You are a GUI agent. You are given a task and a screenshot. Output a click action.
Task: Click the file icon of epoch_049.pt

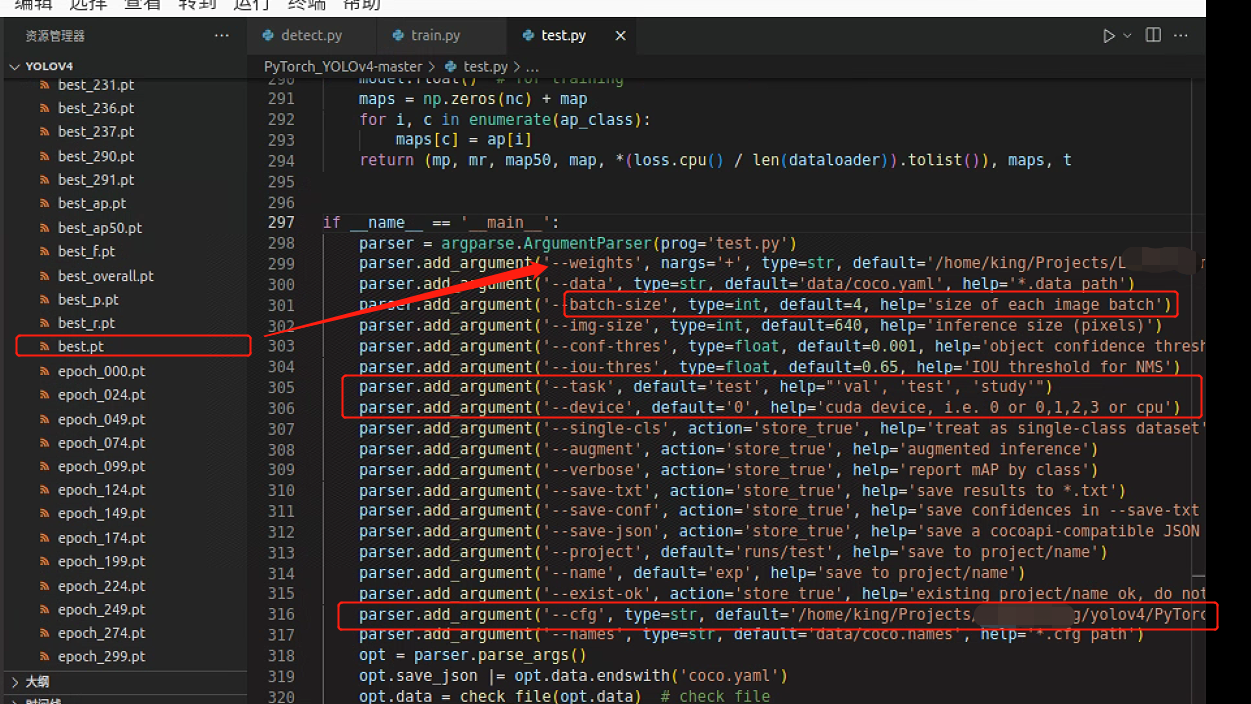[45, 419]
